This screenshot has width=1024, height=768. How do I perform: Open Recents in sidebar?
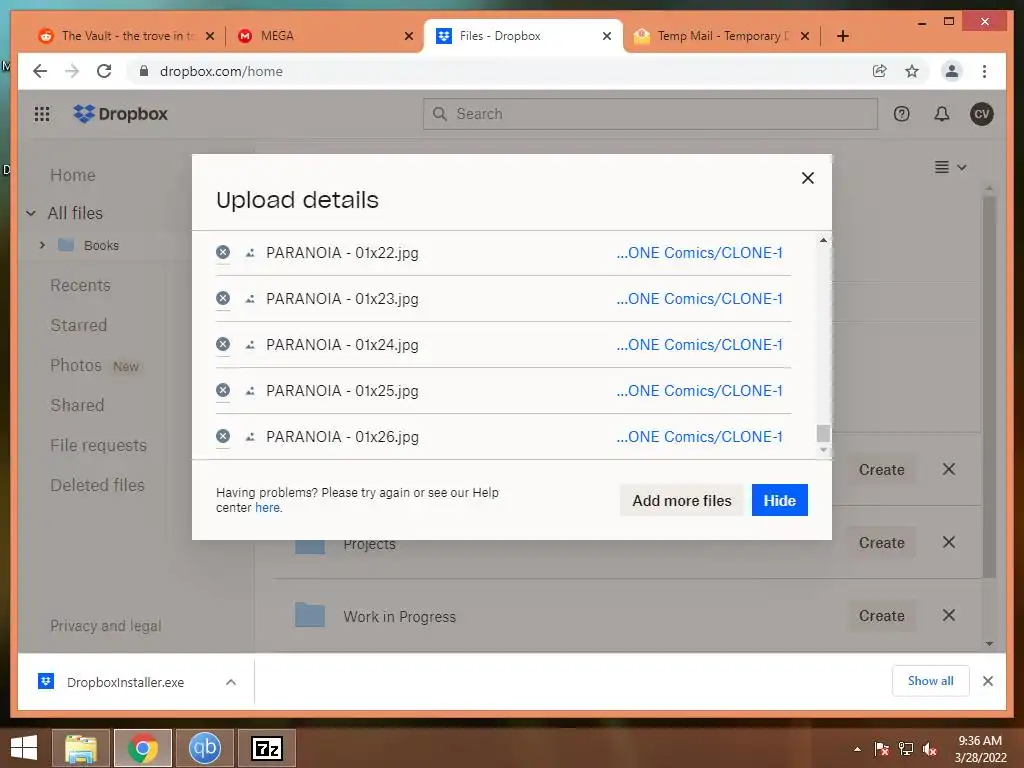[80, 285]
